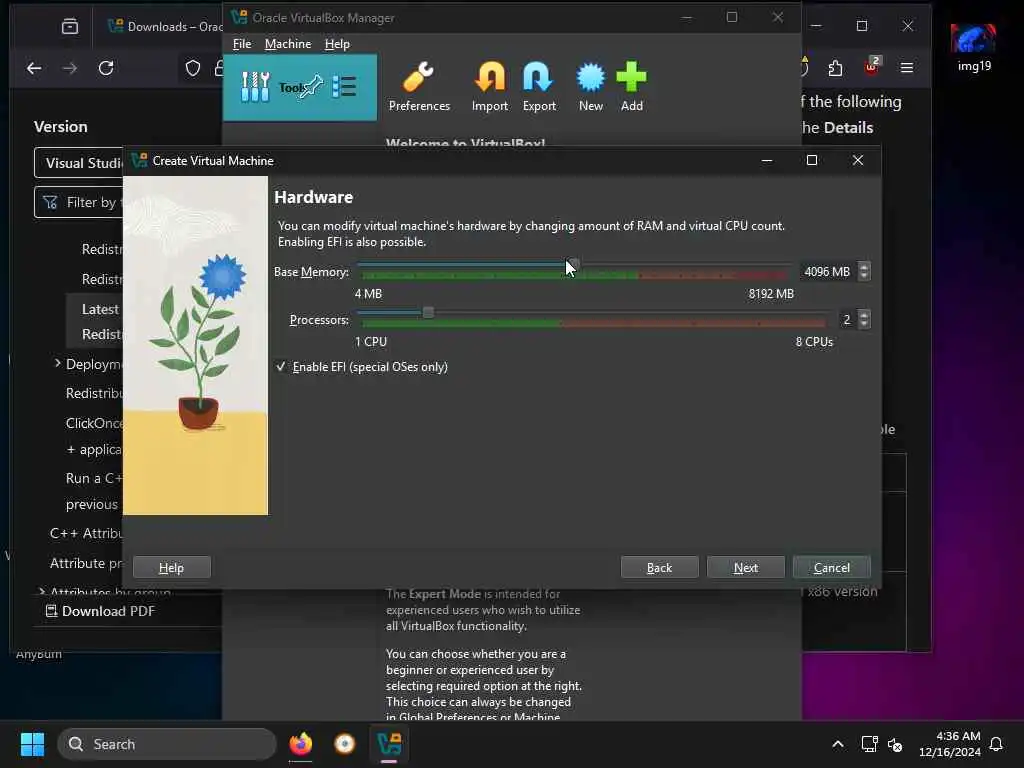Click Next in the Hardware wizard
The width and height of the screenshot is (1024, 768).
745,568
